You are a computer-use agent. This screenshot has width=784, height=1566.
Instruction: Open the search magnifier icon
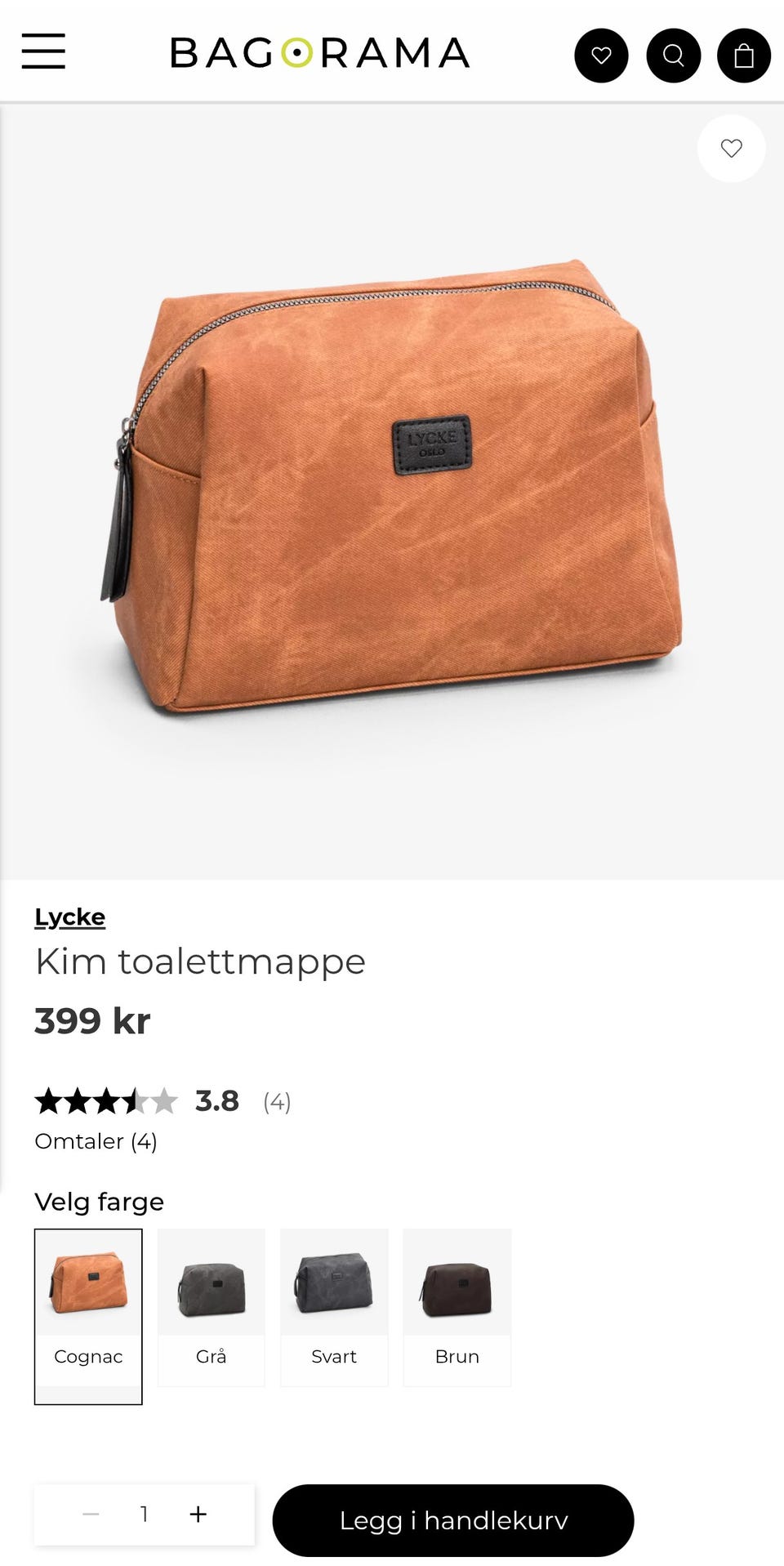673,56
